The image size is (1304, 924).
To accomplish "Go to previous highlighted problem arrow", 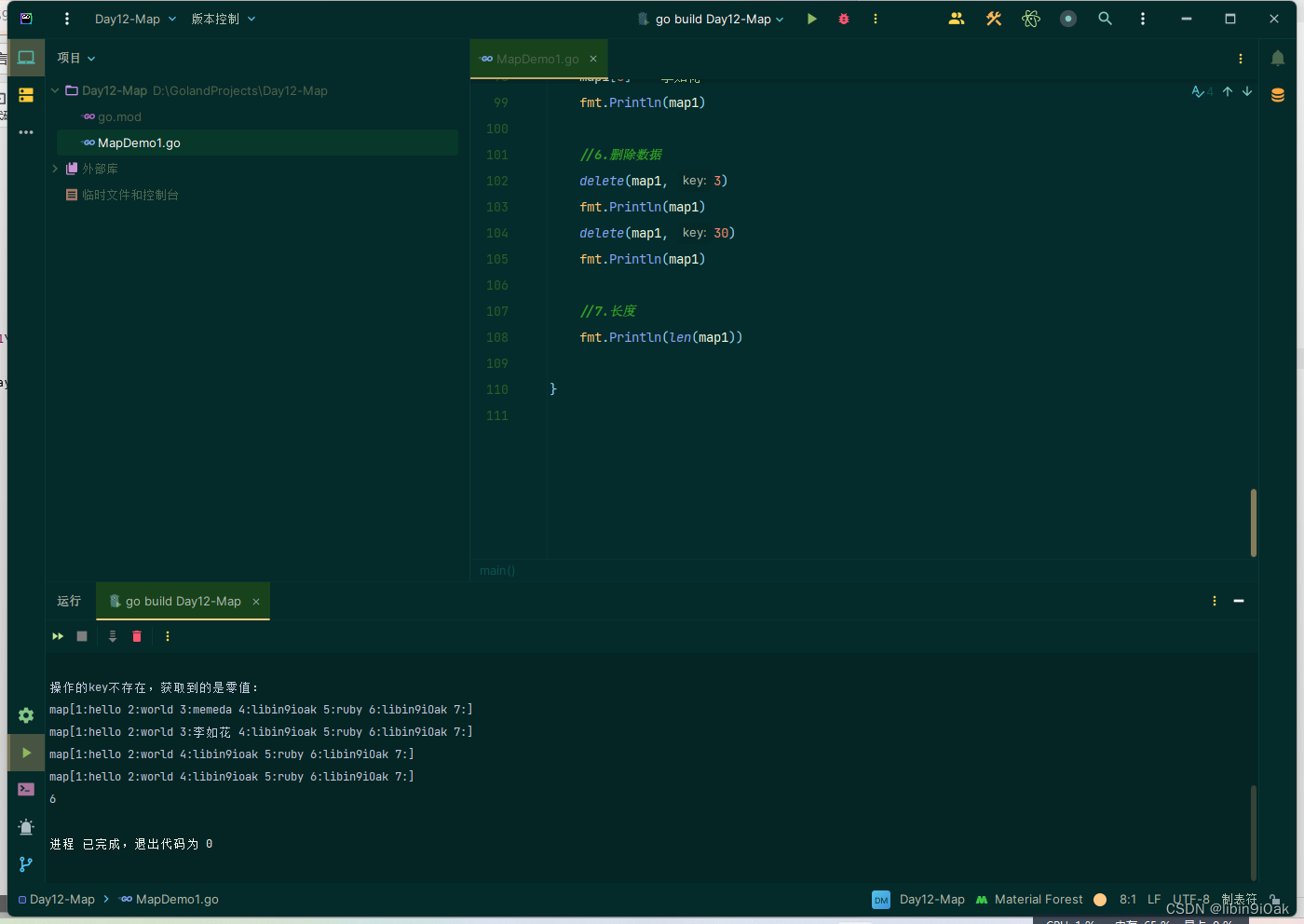I will point(1228,91).
